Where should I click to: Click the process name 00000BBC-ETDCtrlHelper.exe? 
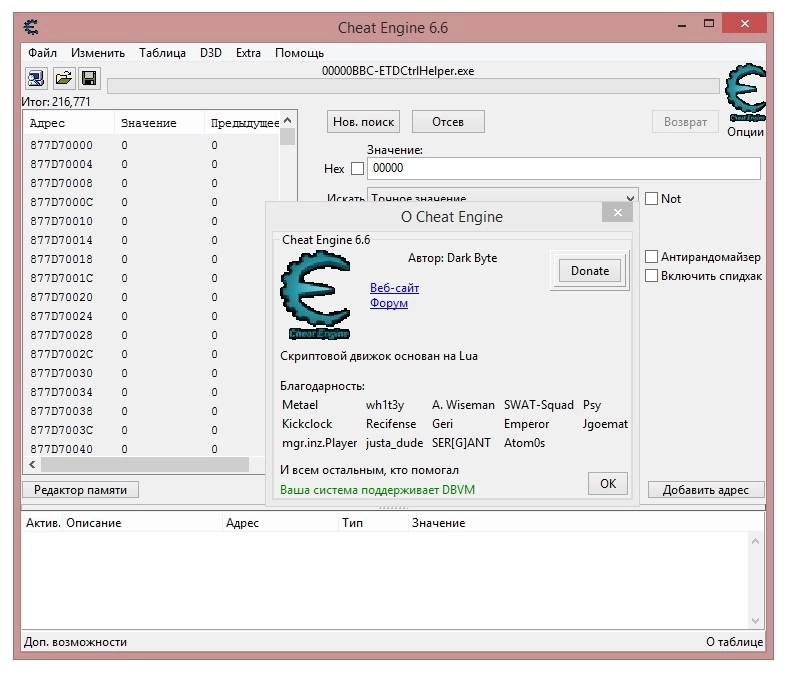pos(398,71)
